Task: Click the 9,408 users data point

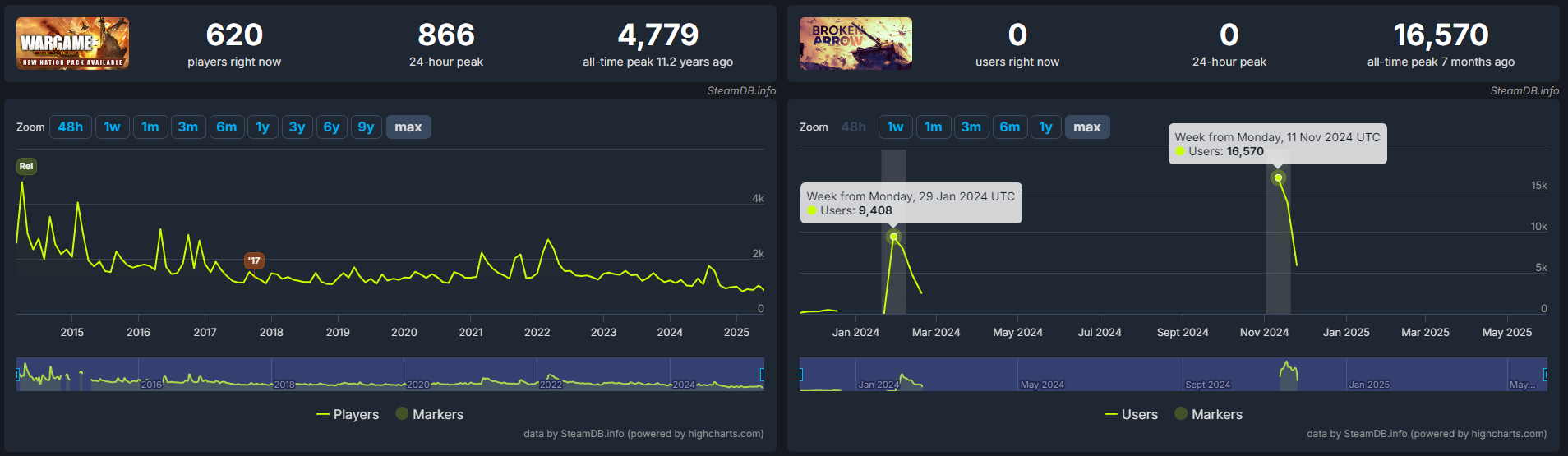Action: [893, 237]
